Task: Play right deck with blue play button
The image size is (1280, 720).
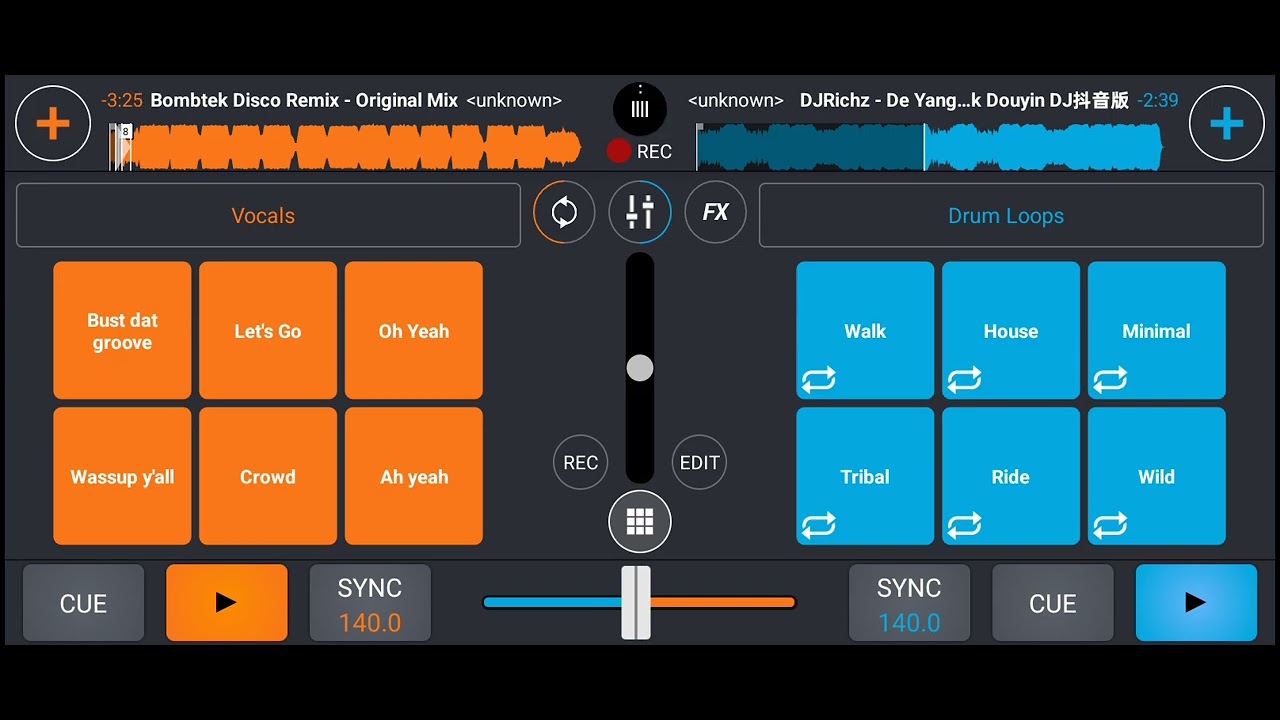Action: click(x=1196, y=603)
